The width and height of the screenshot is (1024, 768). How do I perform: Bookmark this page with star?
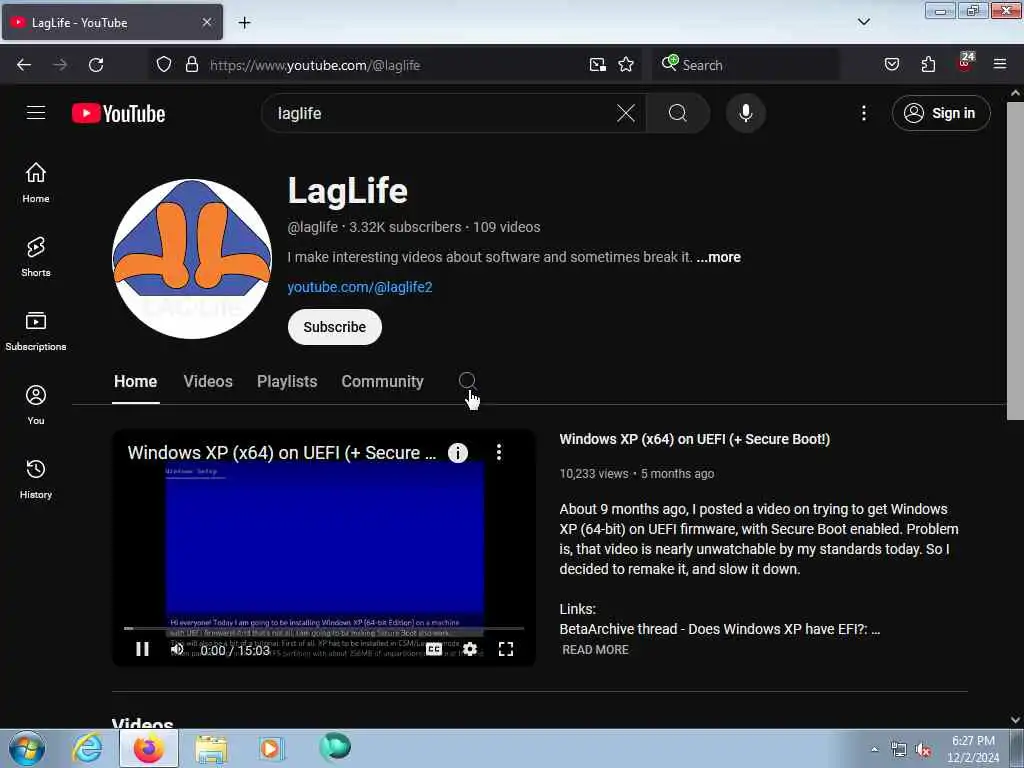[x=626, y=65]
